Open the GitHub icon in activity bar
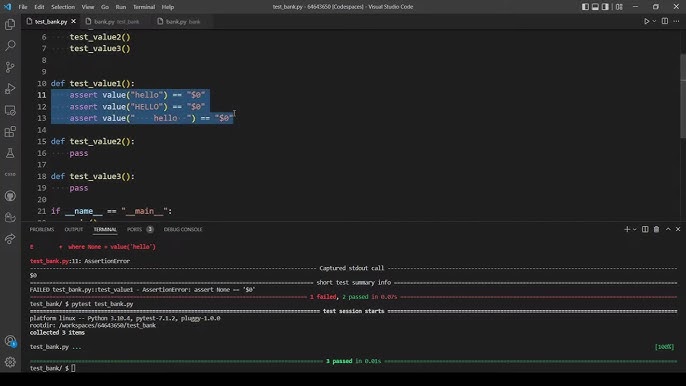This screenshot has width=686, height=386. click(10, 196)
